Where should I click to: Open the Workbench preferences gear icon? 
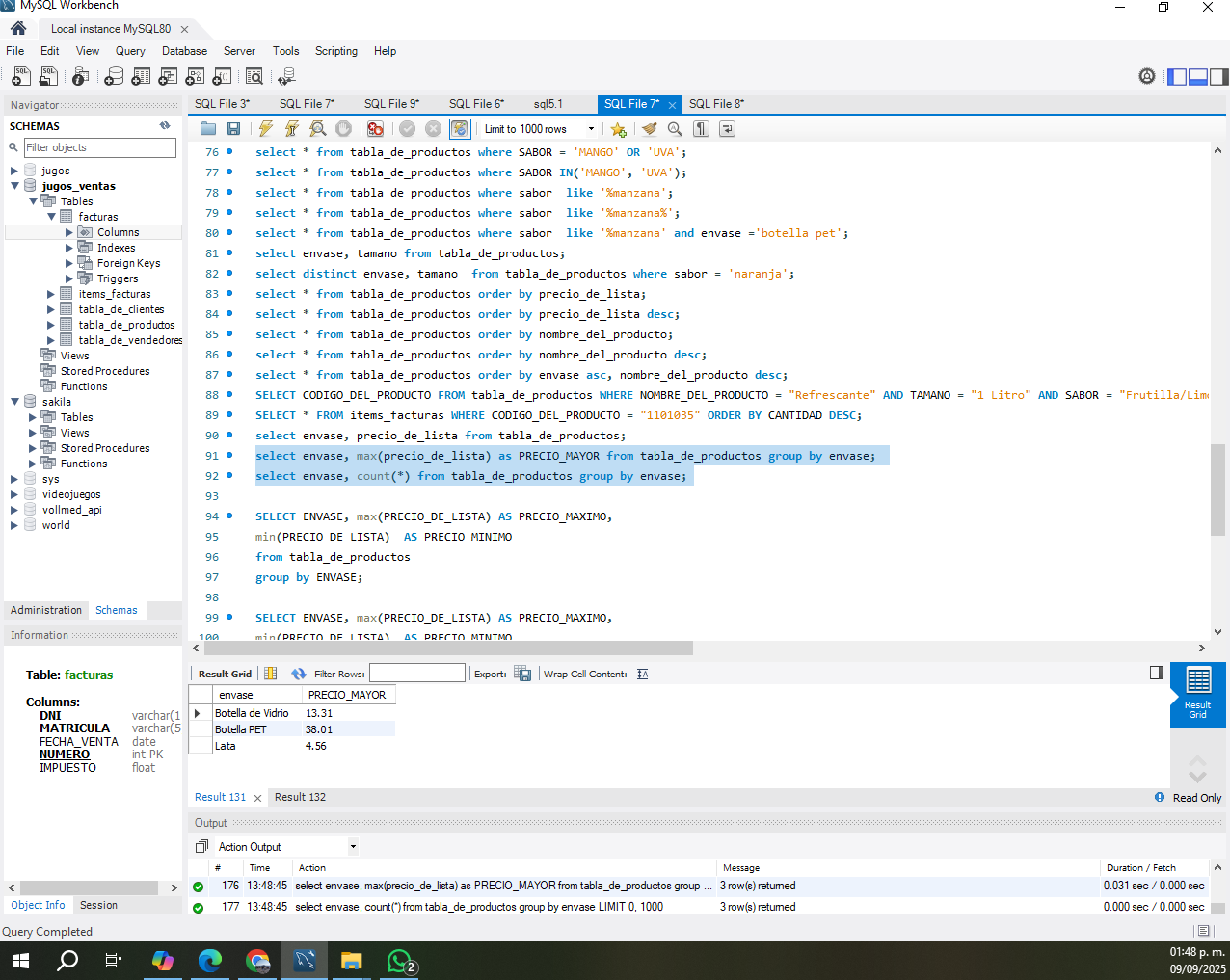coord(1147,76)
